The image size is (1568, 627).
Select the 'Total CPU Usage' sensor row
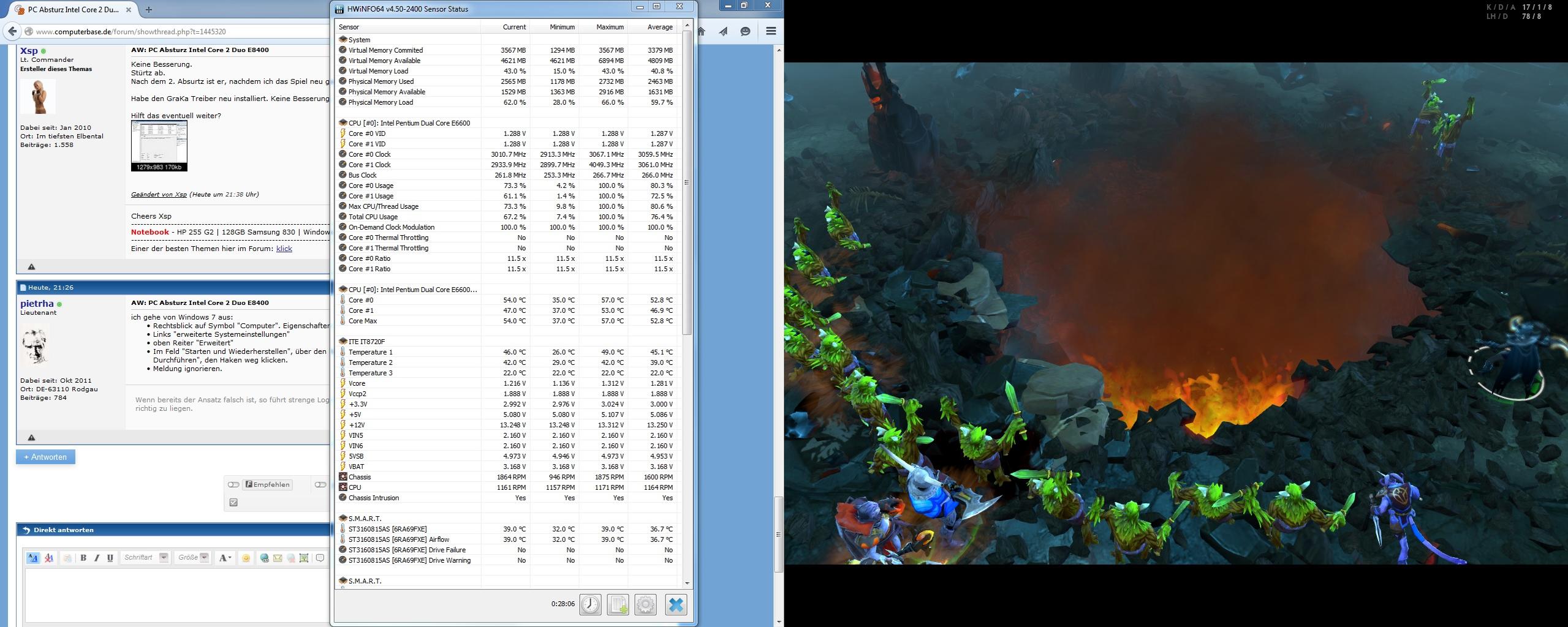coord(506,217)
